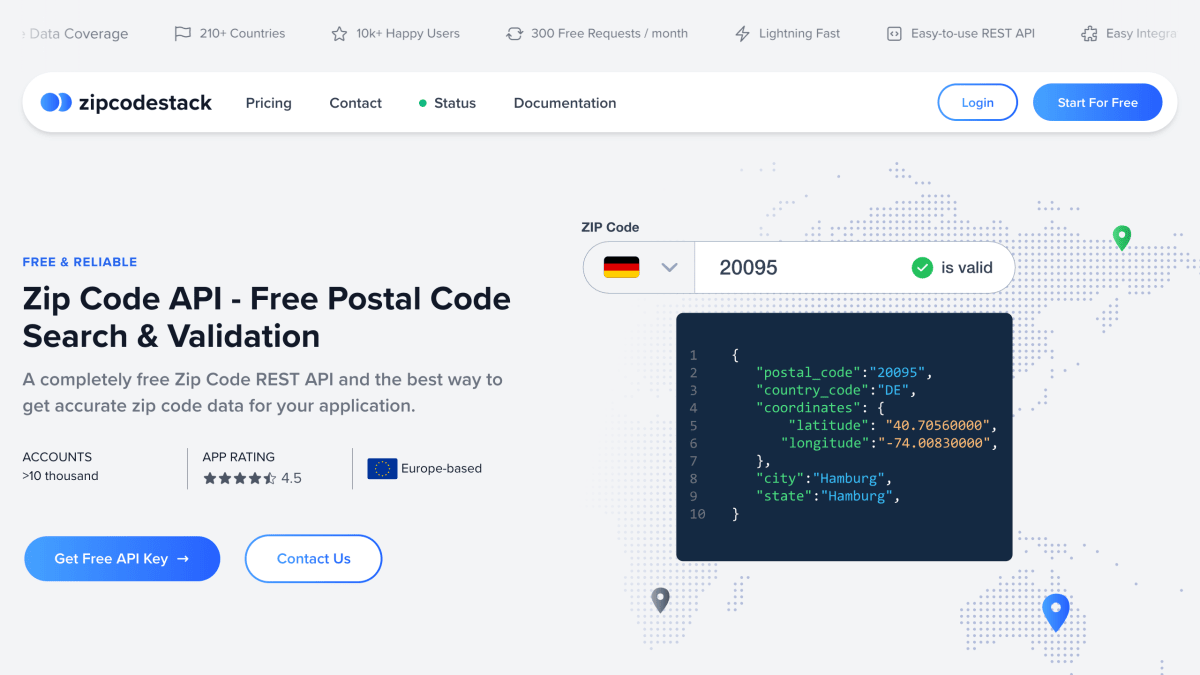Viewport: 1200px width, 675px height.
Task: Click the green check mark beside is valid
Action: (x=922, y=267)
